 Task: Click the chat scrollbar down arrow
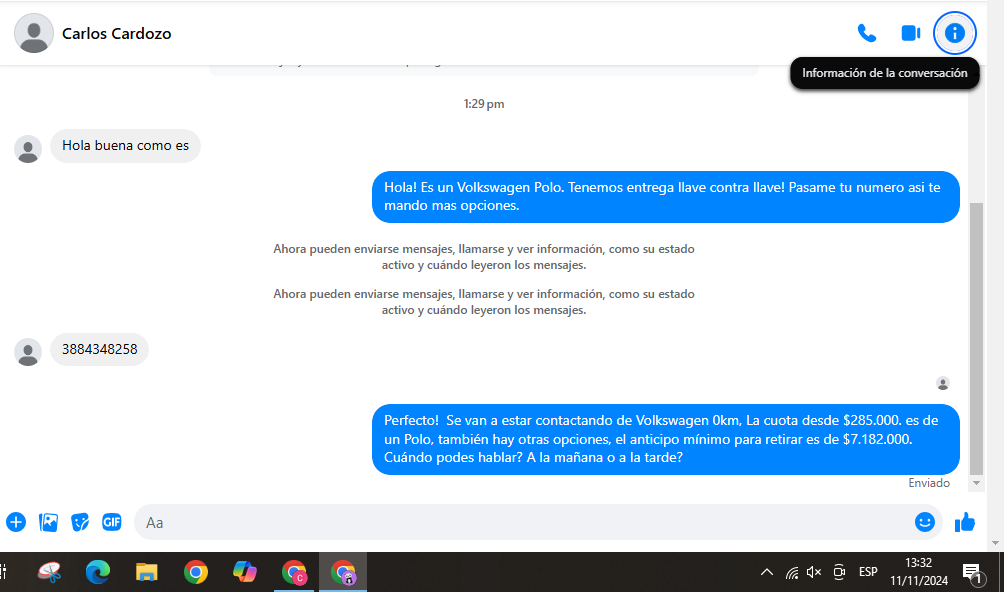[x=976, y=483]
